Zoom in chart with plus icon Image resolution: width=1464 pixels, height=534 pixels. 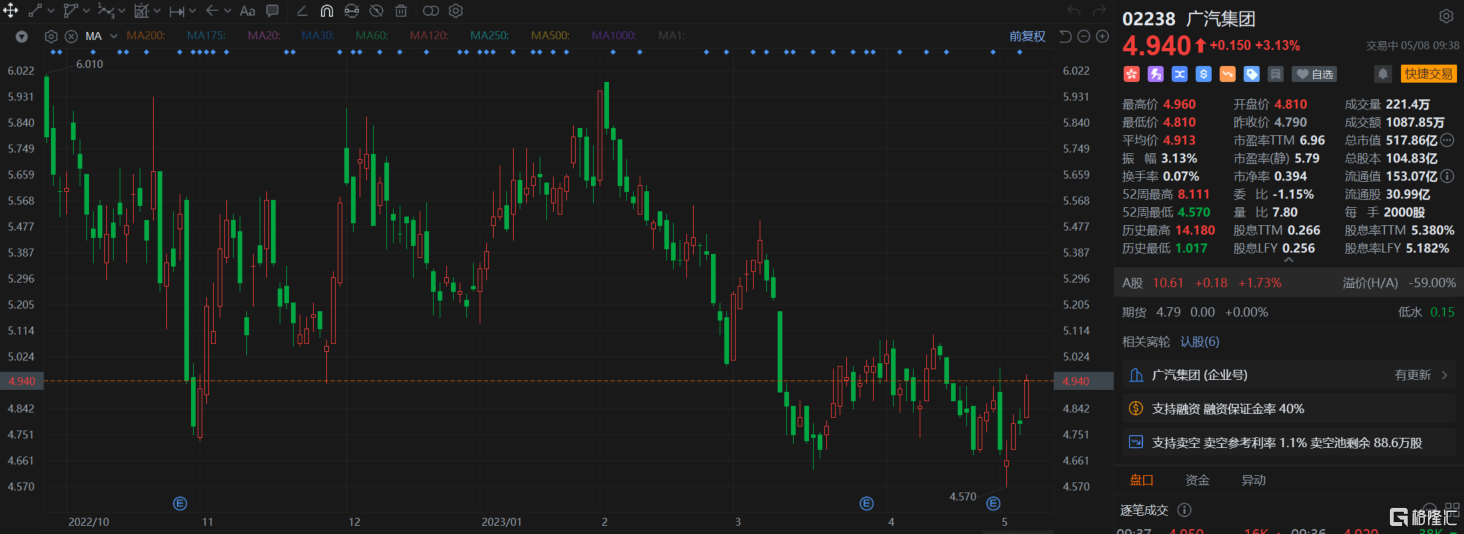(1102, 36)
